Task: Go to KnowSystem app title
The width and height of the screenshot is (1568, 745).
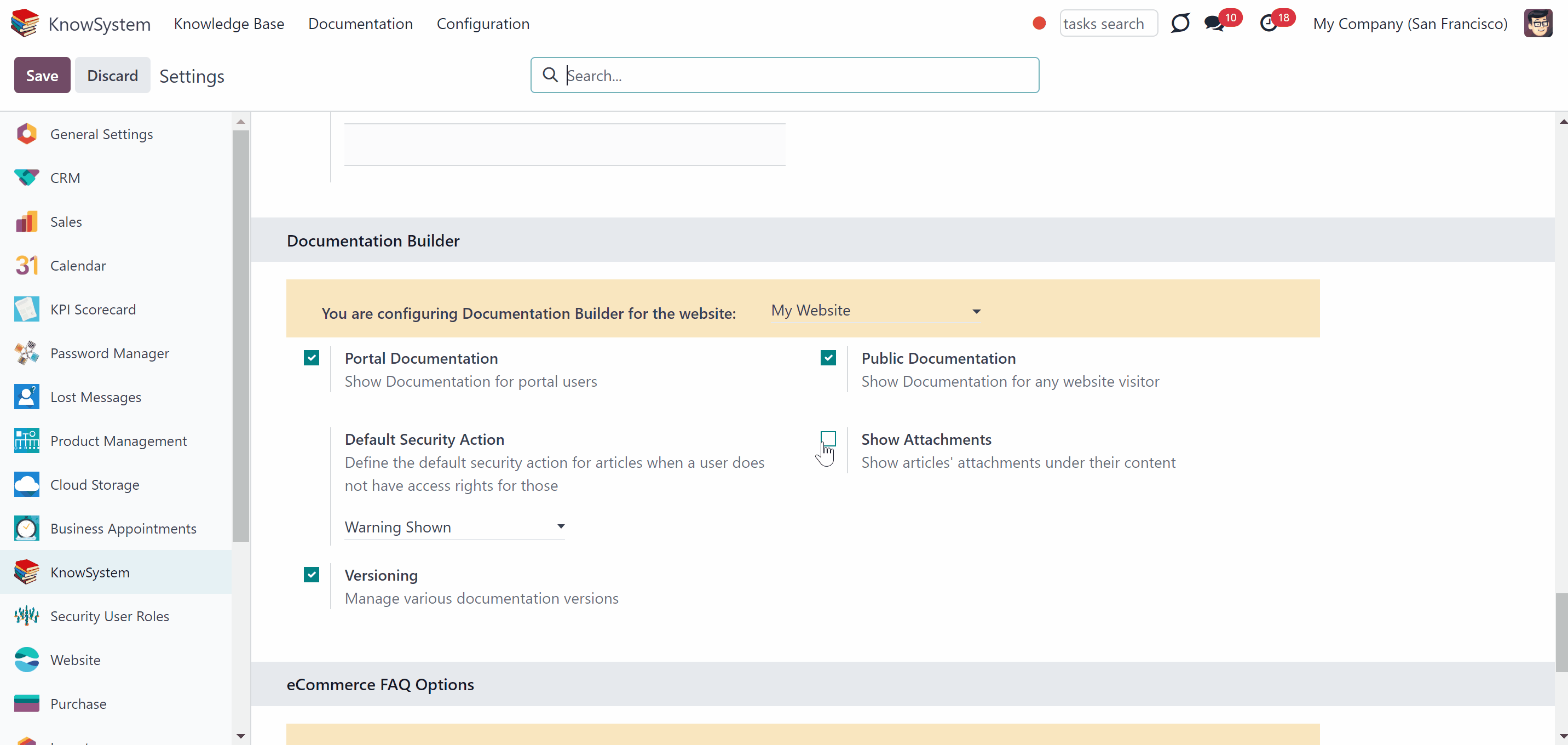Action: coord(99,24)
